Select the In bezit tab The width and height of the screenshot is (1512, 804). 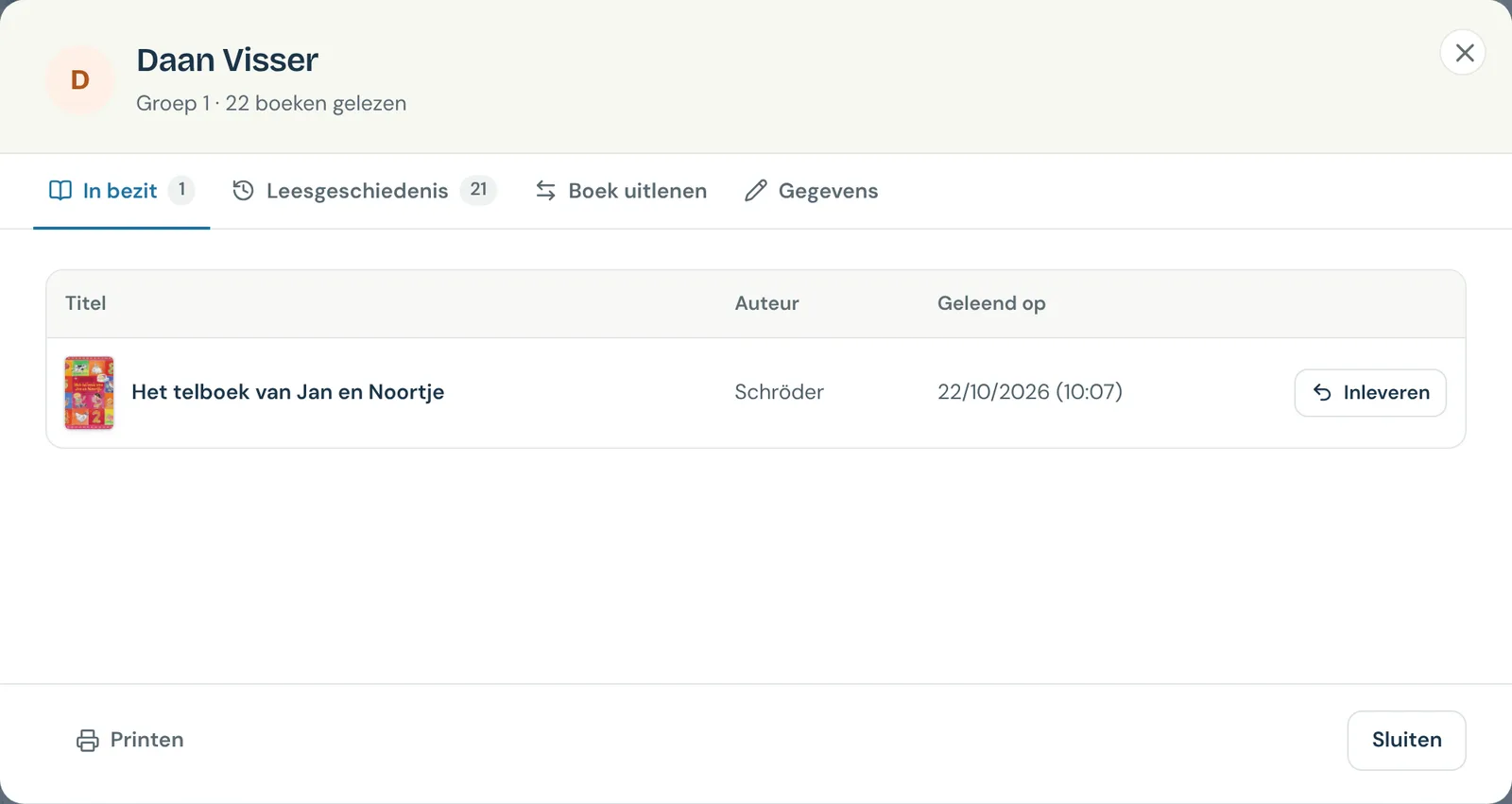[121, 191]
